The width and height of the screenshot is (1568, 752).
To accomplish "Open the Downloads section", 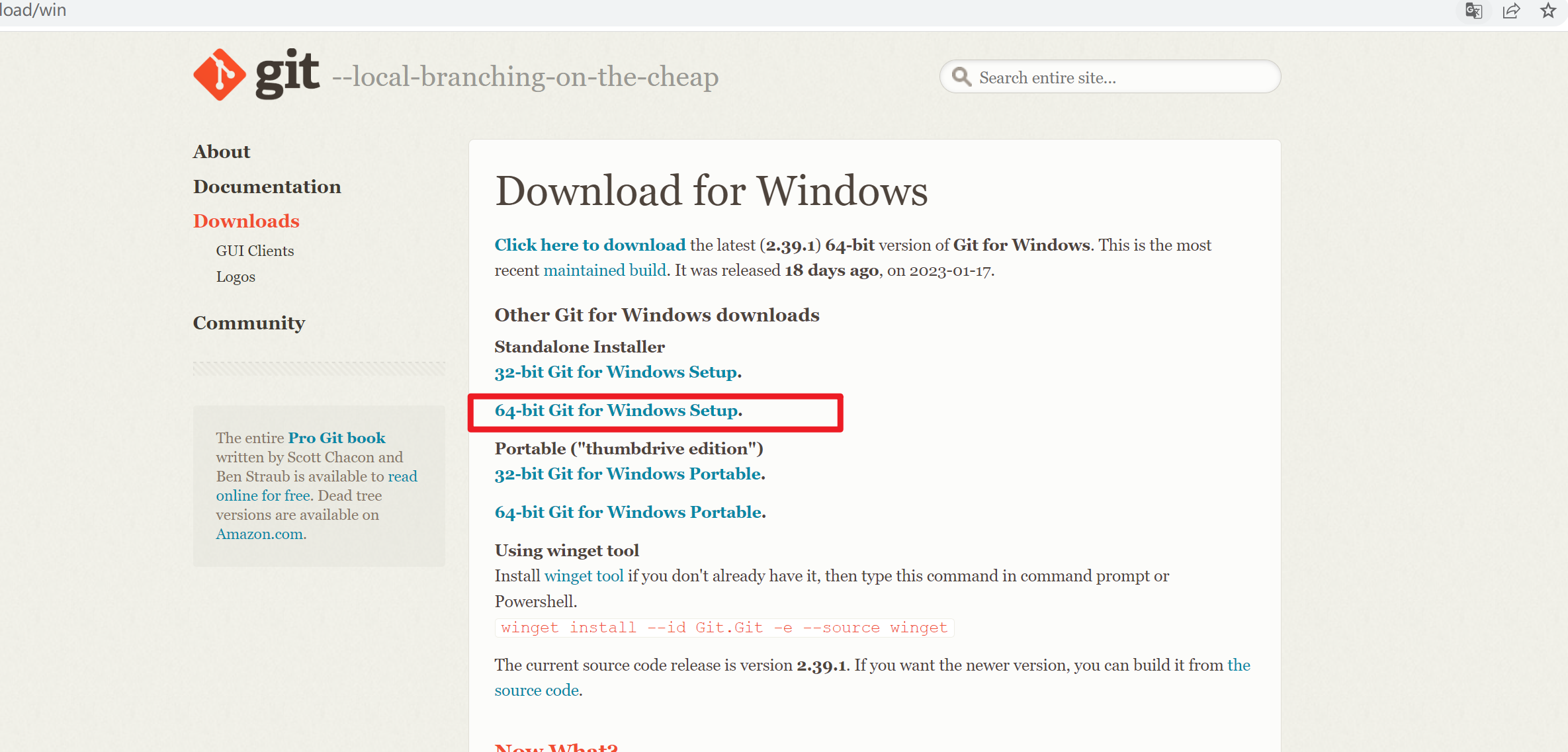I will [246, 221].
